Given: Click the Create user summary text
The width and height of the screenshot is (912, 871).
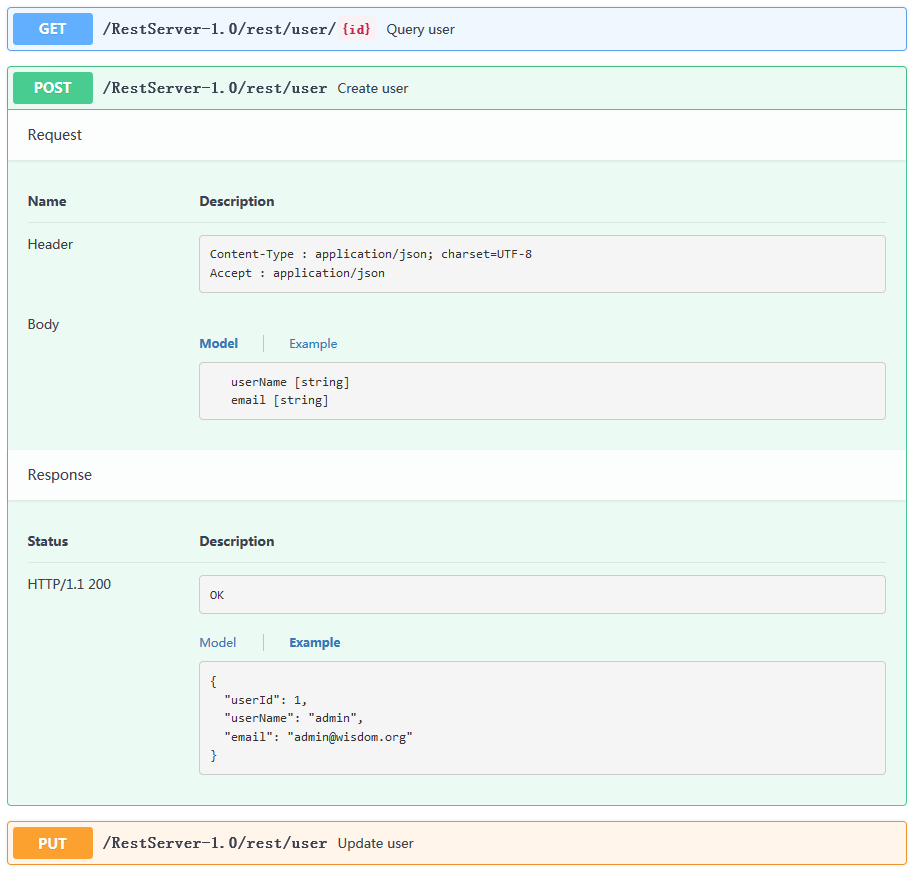Looking at the screenshot, I should [373, 88].
